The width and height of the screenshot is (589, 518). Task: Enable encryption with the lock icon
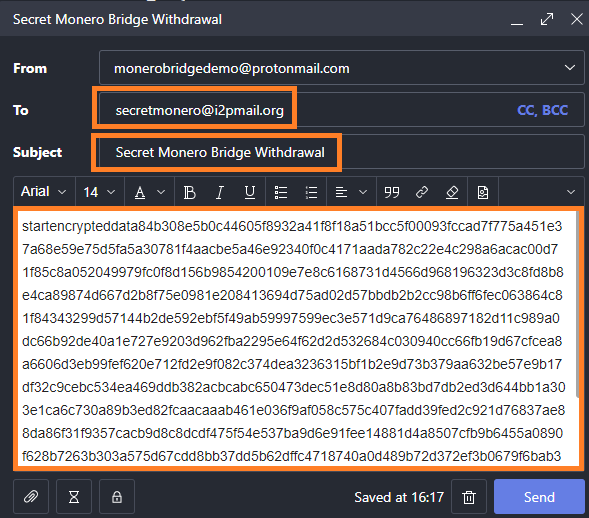(x=117, y=497)
